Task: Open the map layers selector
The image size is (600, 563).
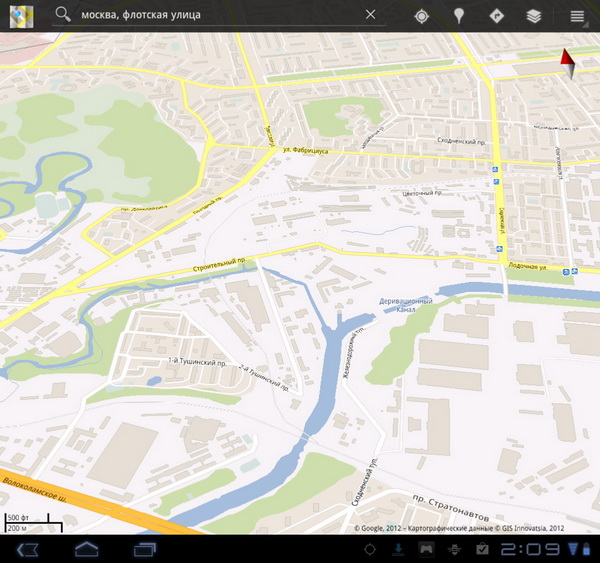Action: tap(534, 16)
